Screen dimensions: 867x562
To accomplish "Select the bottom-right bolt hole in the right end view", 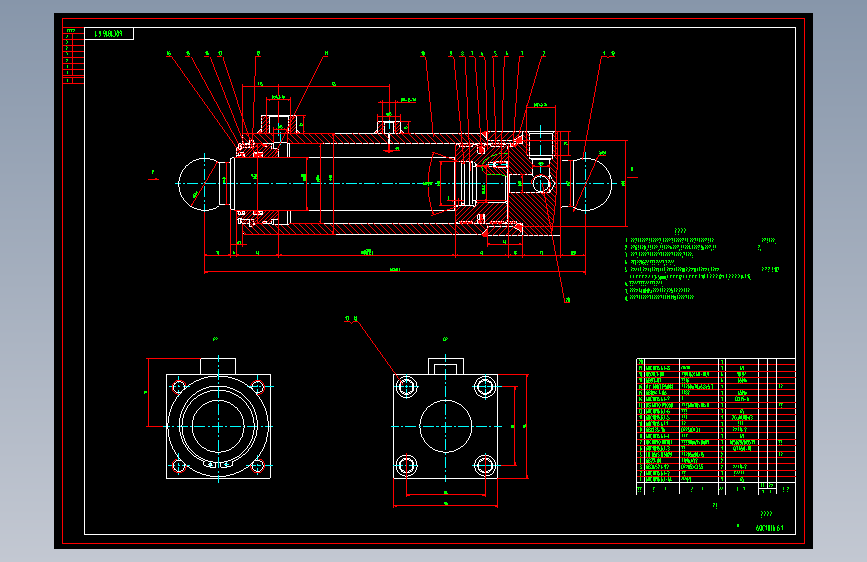I will point(485,465).
